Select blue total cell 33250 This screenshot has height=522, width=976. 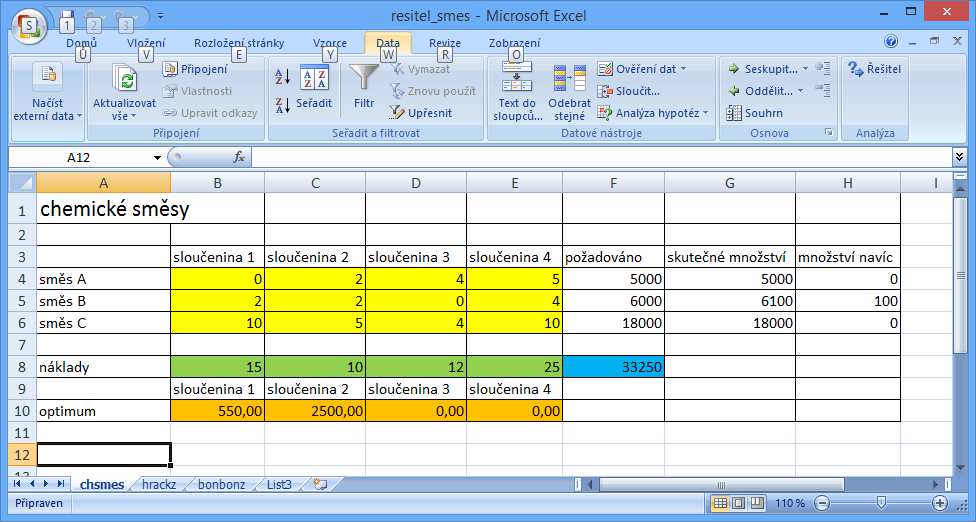point(613,367)
